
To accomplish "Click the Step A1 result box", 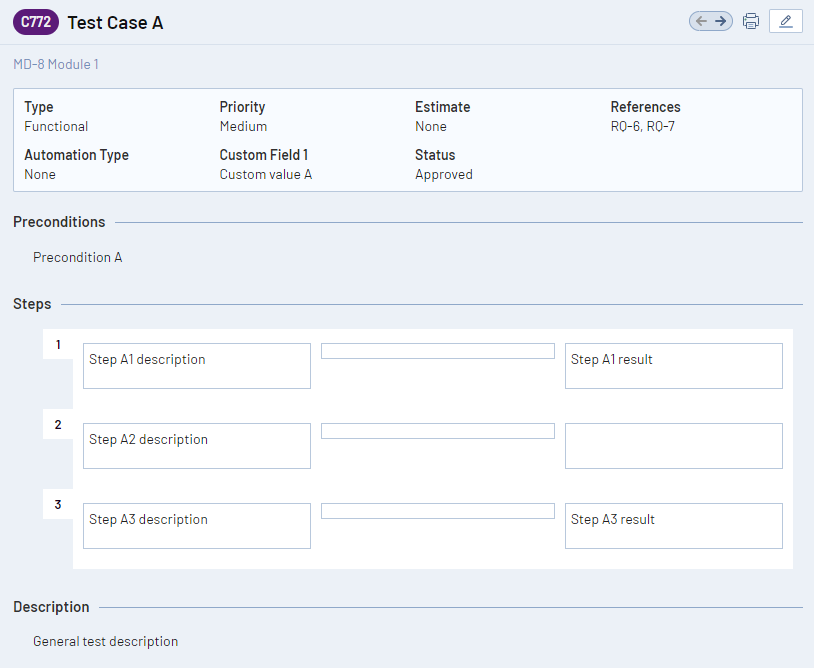I will pos(673,366).
